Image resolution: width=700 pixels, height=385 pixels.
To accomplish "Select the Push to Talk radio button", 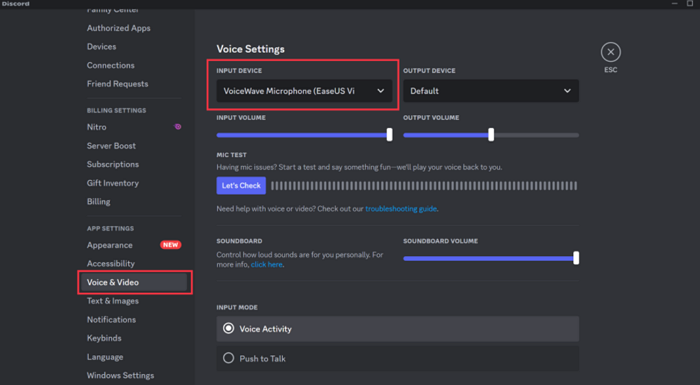I will [228, 358].
